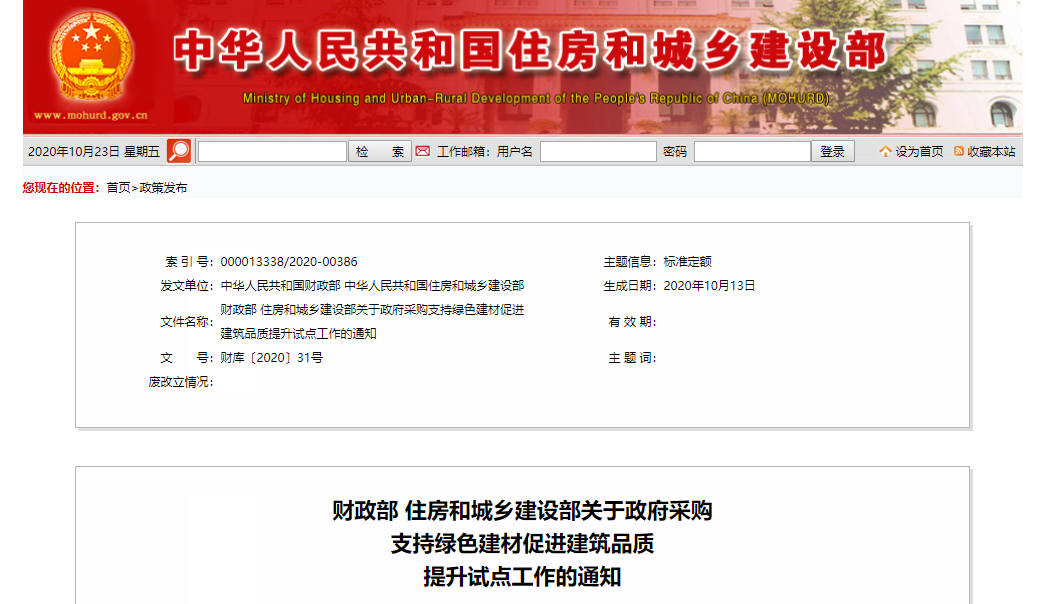Click into the 用户名 username field
Screen dimensions: 1040x604
pyautogui.click(x=598, y=151)
